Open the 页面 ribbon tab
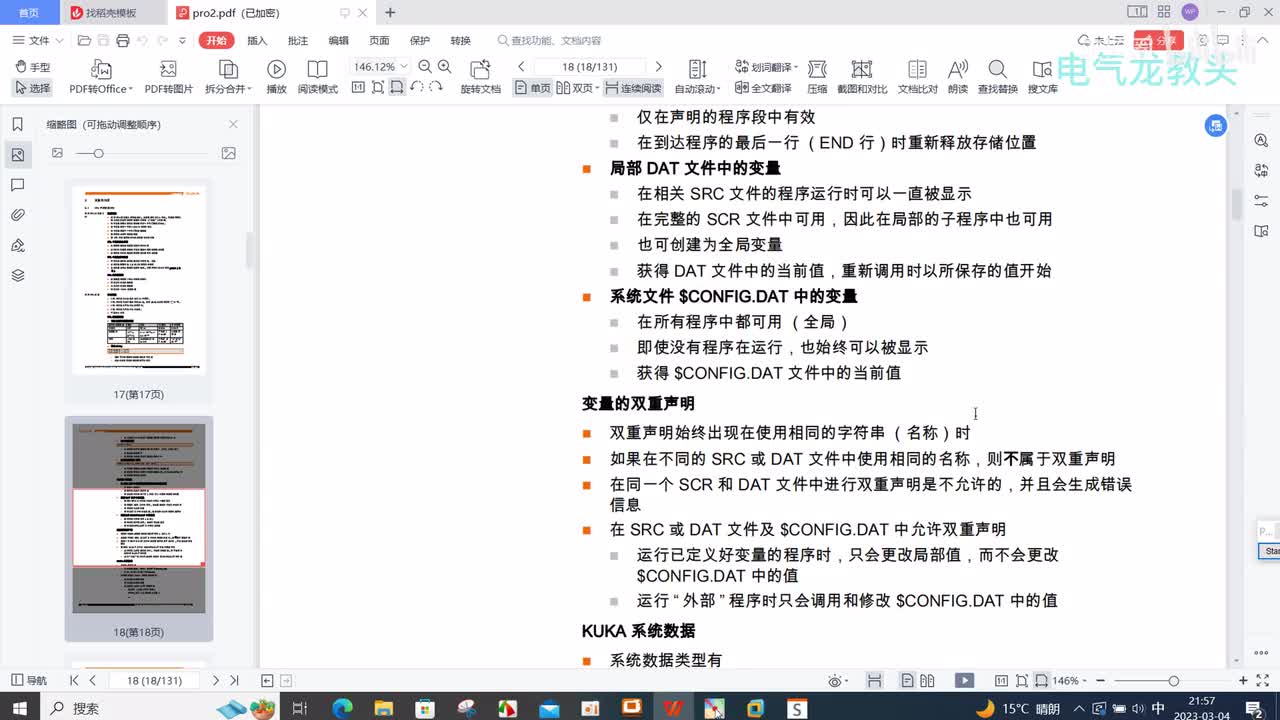1280x720 pixels. (379, 40)
